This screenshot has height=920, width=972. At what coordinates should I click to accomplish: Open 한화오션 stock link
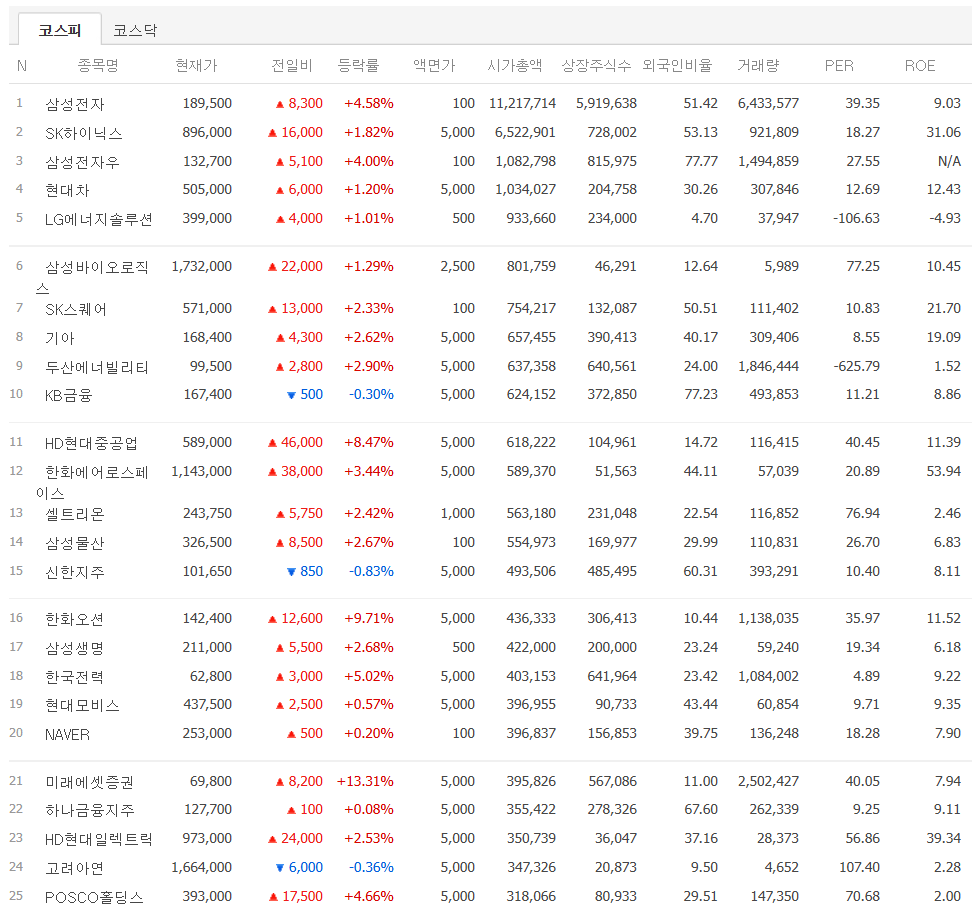tap(74, 619)
